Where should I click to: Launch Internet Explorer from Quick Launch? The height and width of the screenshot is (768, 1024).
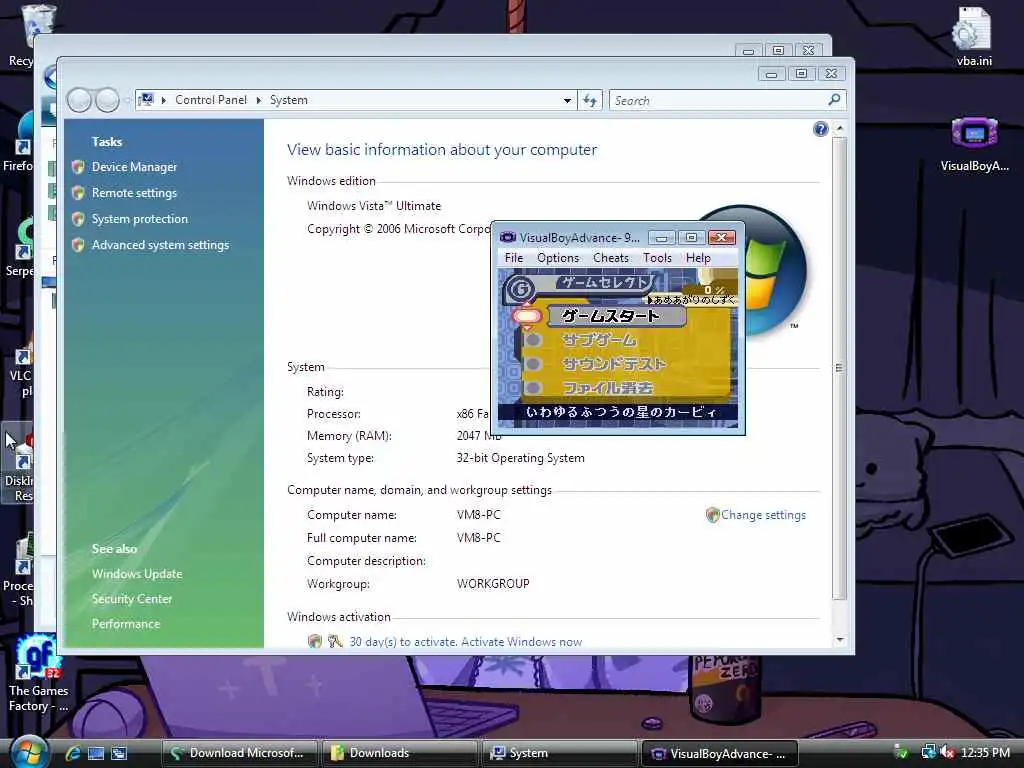click(x=72, y=754)
